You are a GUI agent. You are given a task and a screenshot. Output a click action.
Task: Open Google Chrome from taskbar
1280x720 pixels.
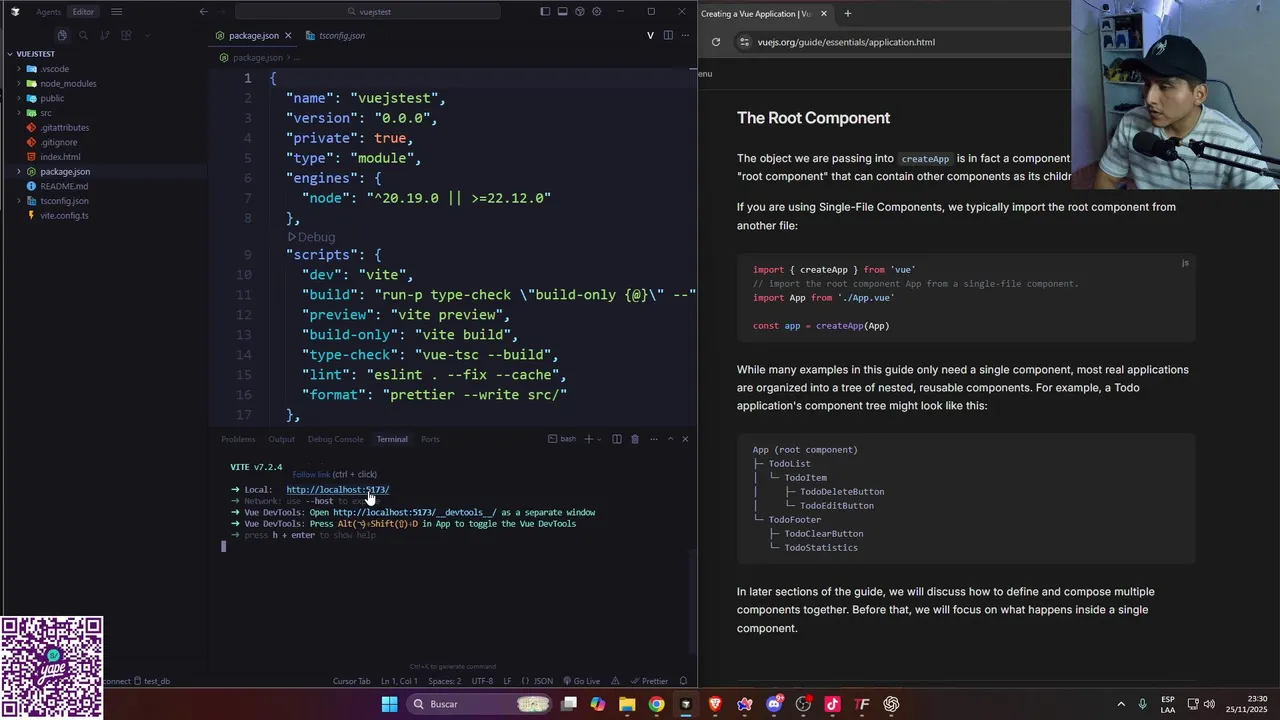pos(656,704)
